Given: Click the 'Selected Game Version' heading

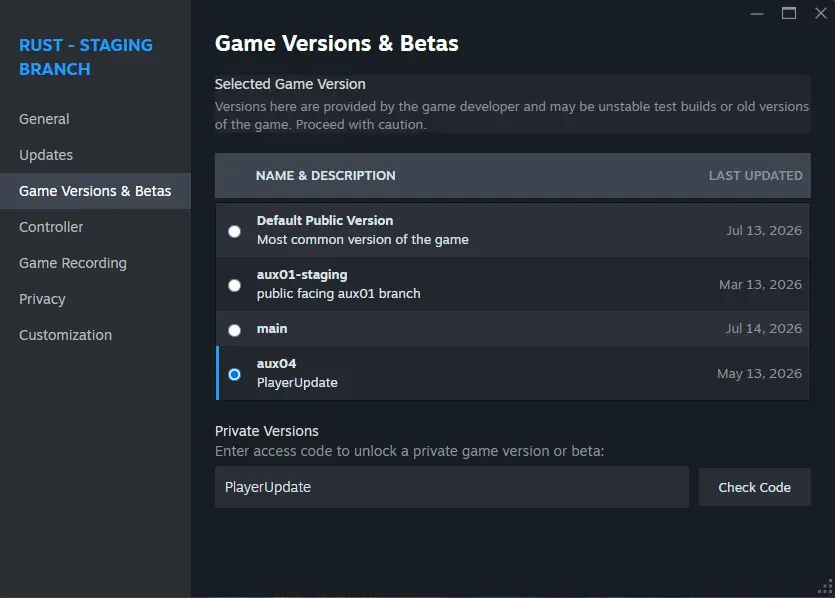Looking at the screenshot, I should [290, 84].
